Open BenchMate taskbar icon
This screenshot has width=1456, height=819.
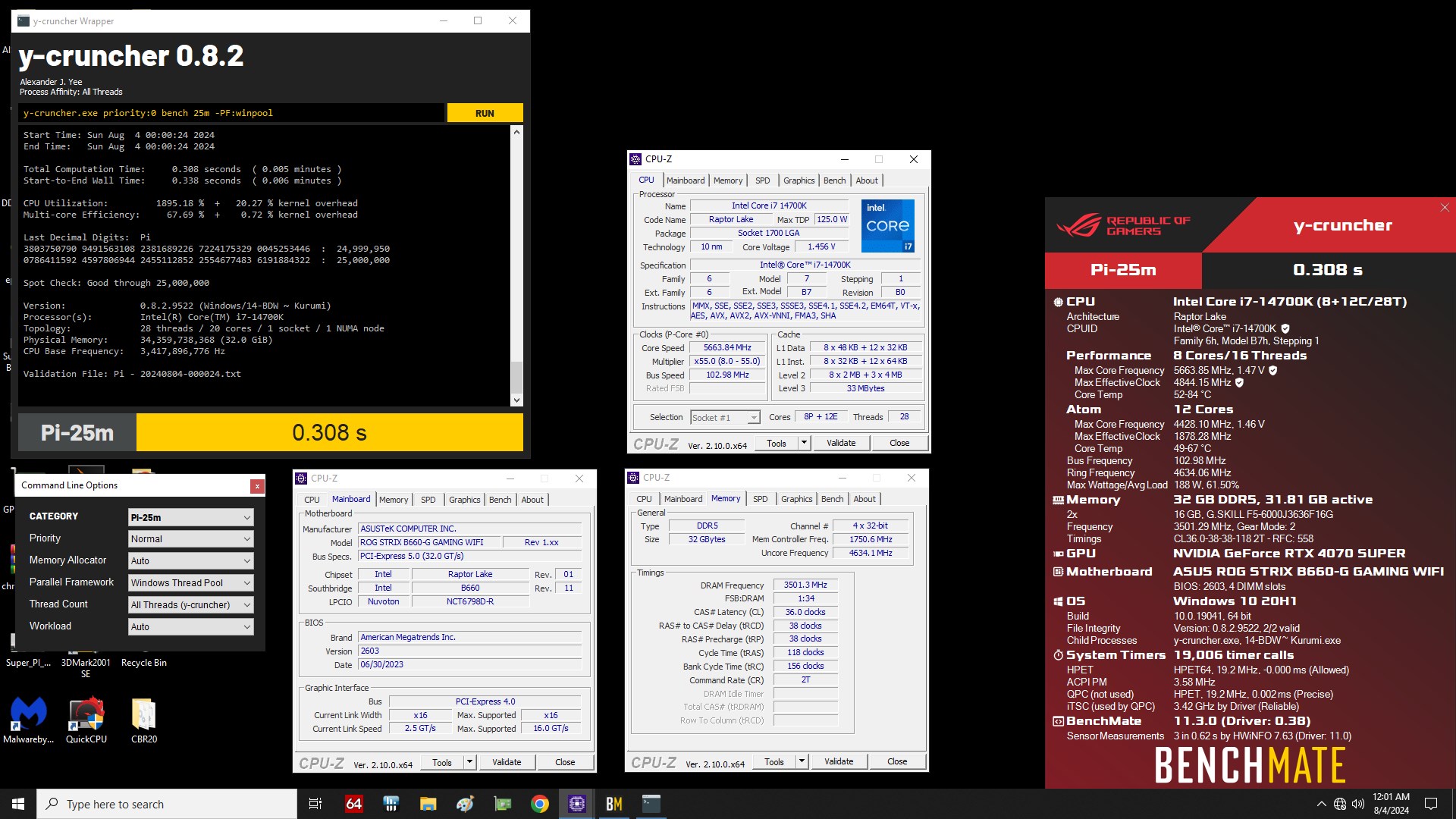coord(614,804)
